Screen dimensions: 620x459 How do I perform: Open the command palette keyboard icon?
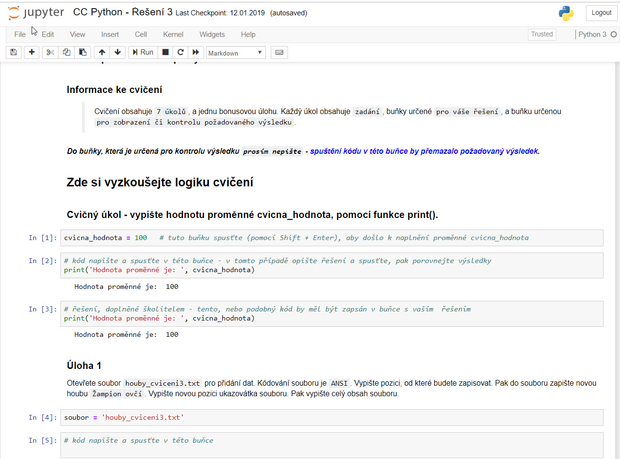click(277, 52)
